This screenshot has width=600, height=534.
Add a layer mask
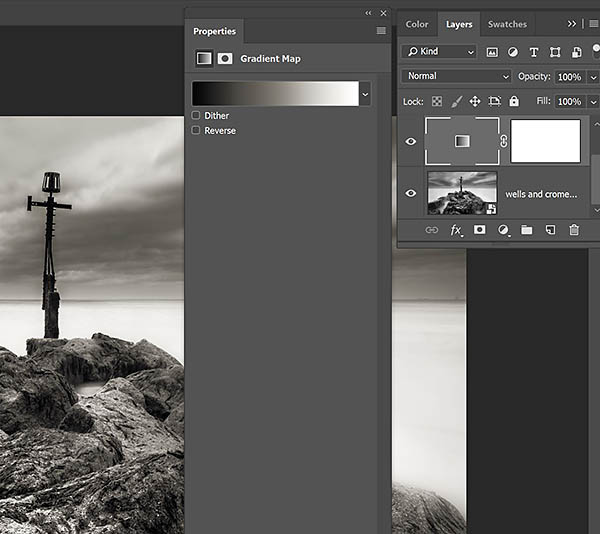pyautogui.click(x=480, y=230)
